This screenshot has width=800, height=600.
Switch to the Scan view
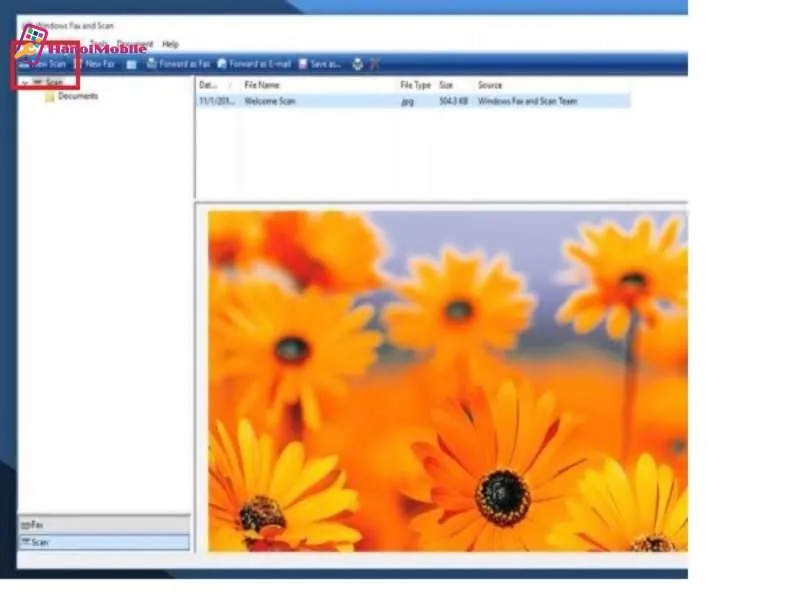[38, 541]
